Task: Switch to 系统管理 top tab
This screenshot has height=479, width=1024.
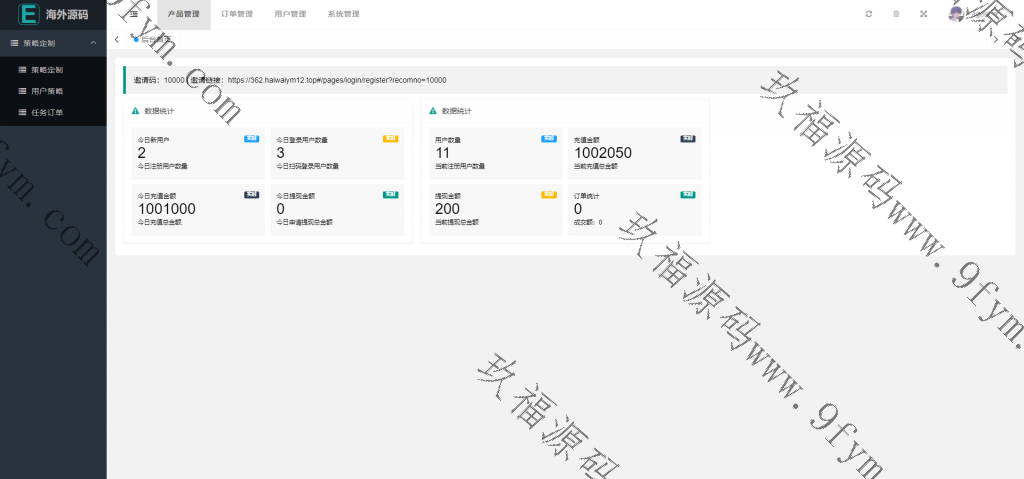Action: pos(343,14)
